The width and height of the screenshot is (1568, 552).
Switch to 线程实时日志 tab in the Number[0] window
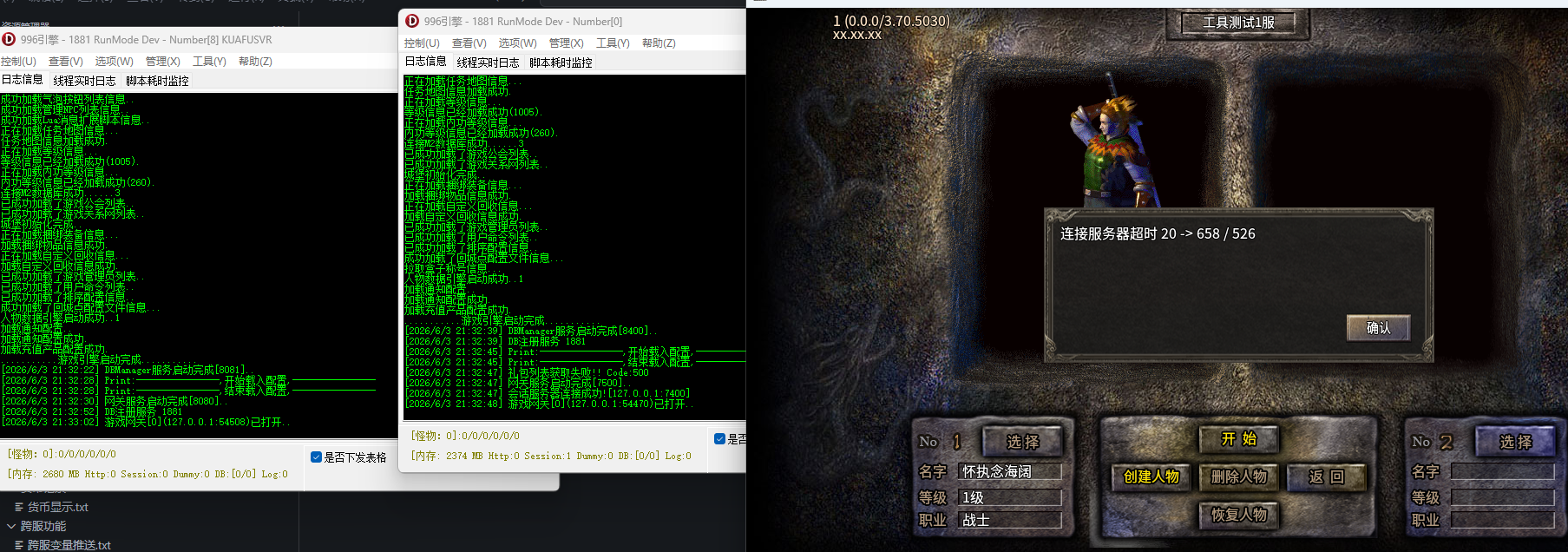point(488,62)
